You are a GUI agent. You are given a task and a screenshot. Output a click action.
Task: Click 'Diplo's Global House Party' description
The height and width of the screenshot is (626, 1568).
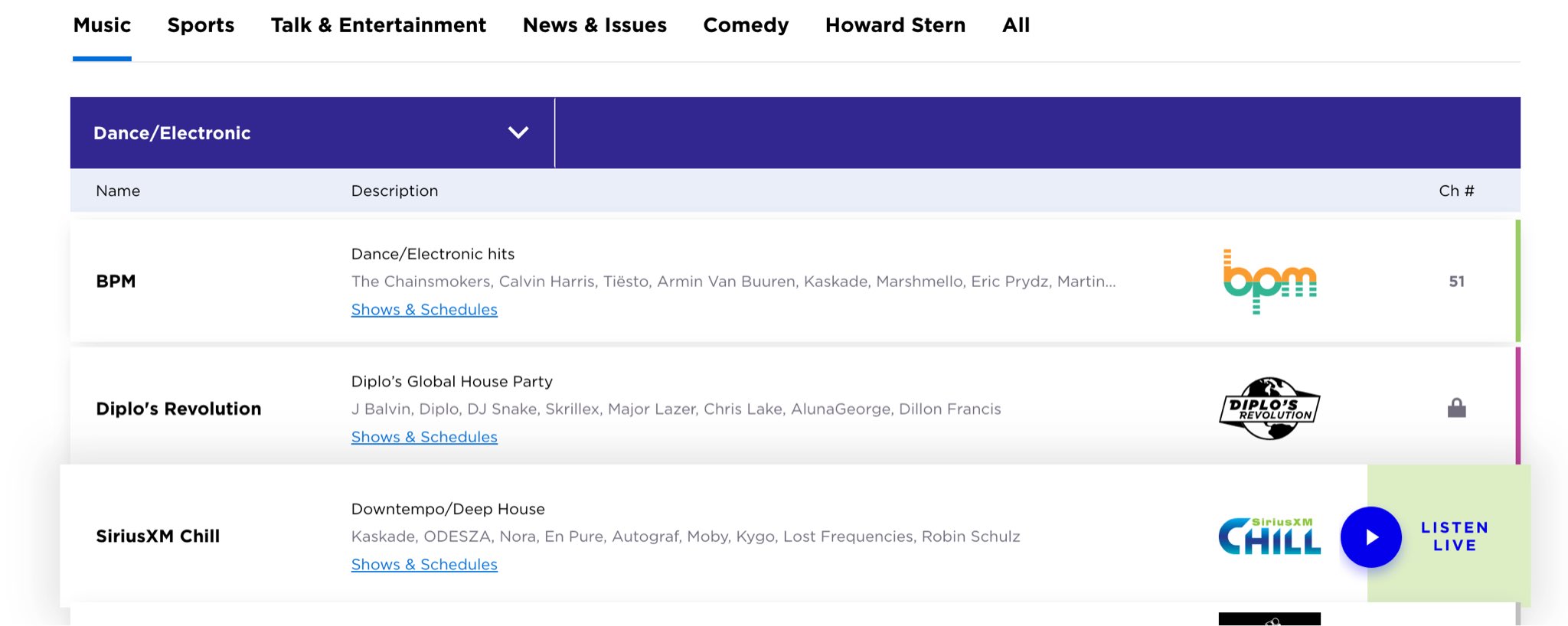coord(452,381)
